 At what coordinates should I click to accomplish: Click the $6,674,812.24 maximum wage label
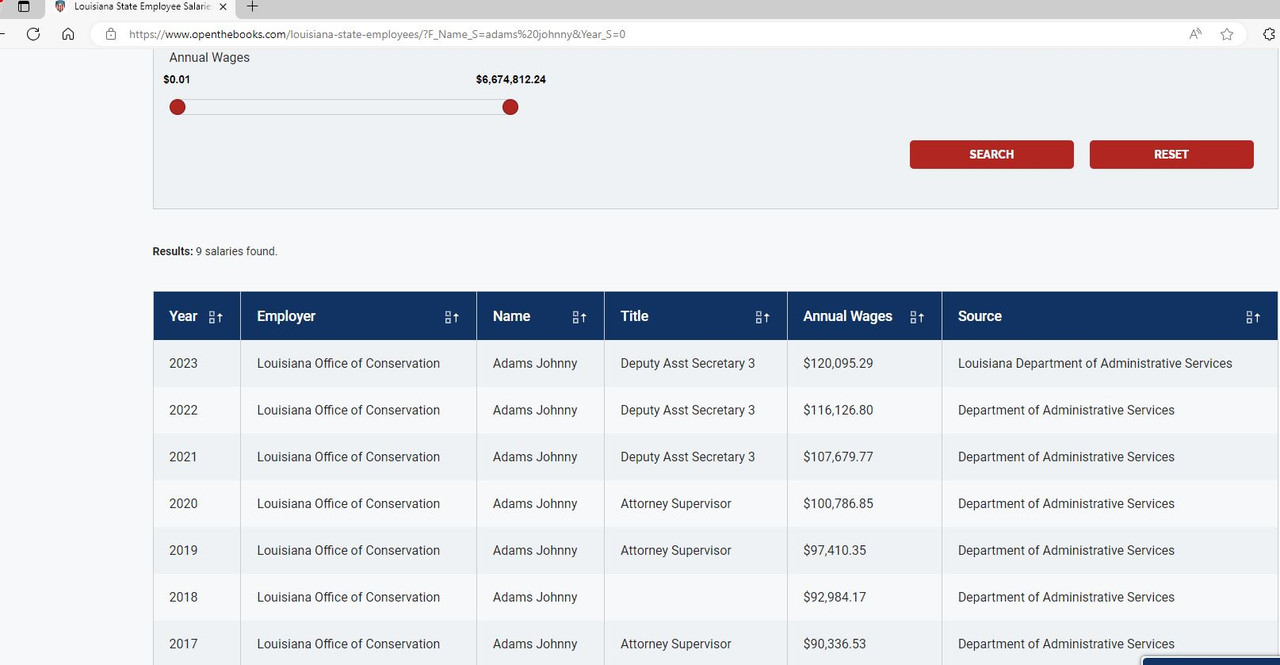point(511,80)
